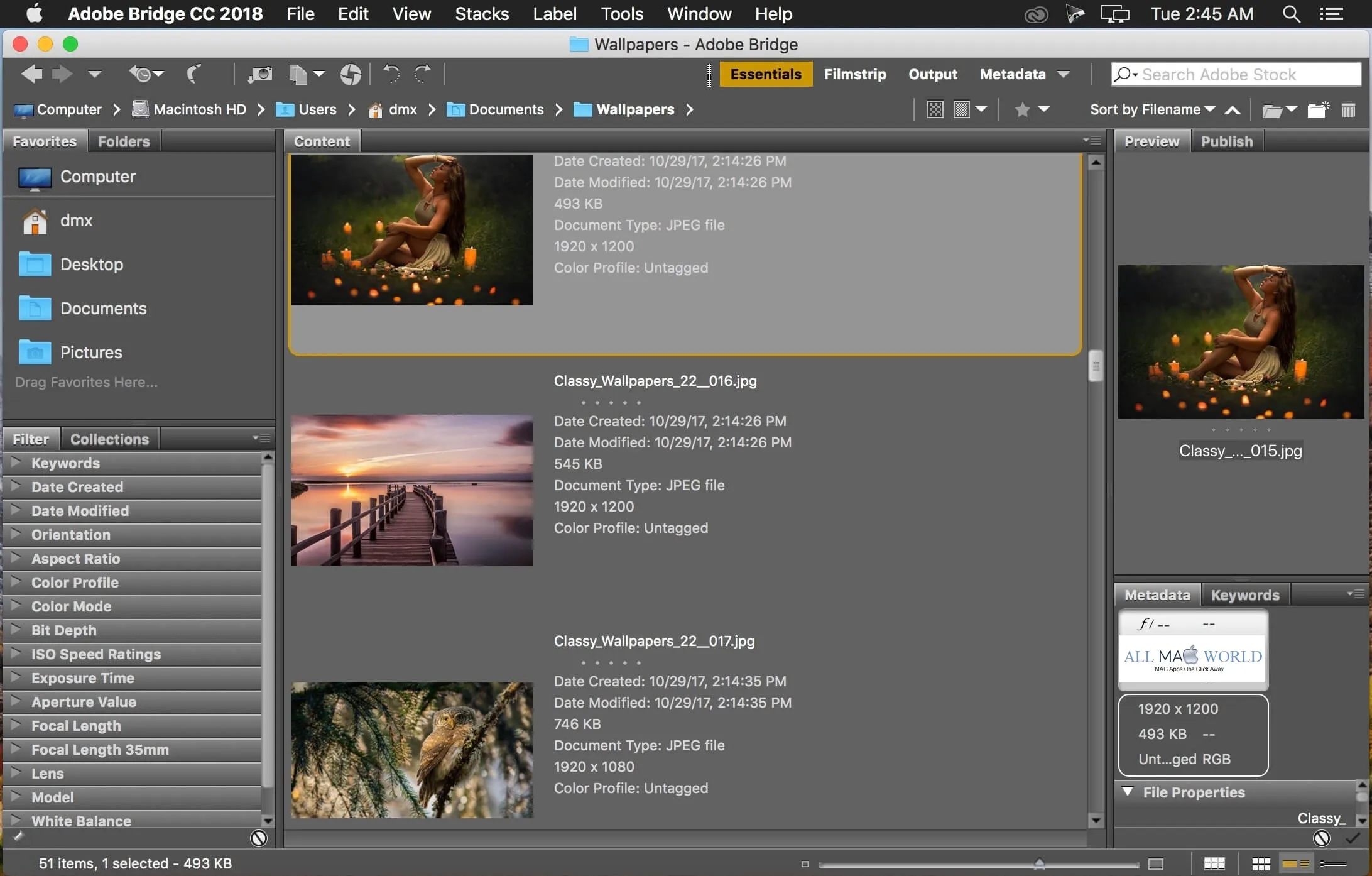Switch to grid thumbnail view in the status bar
1372x876 pixels.
click(1260, 864)
